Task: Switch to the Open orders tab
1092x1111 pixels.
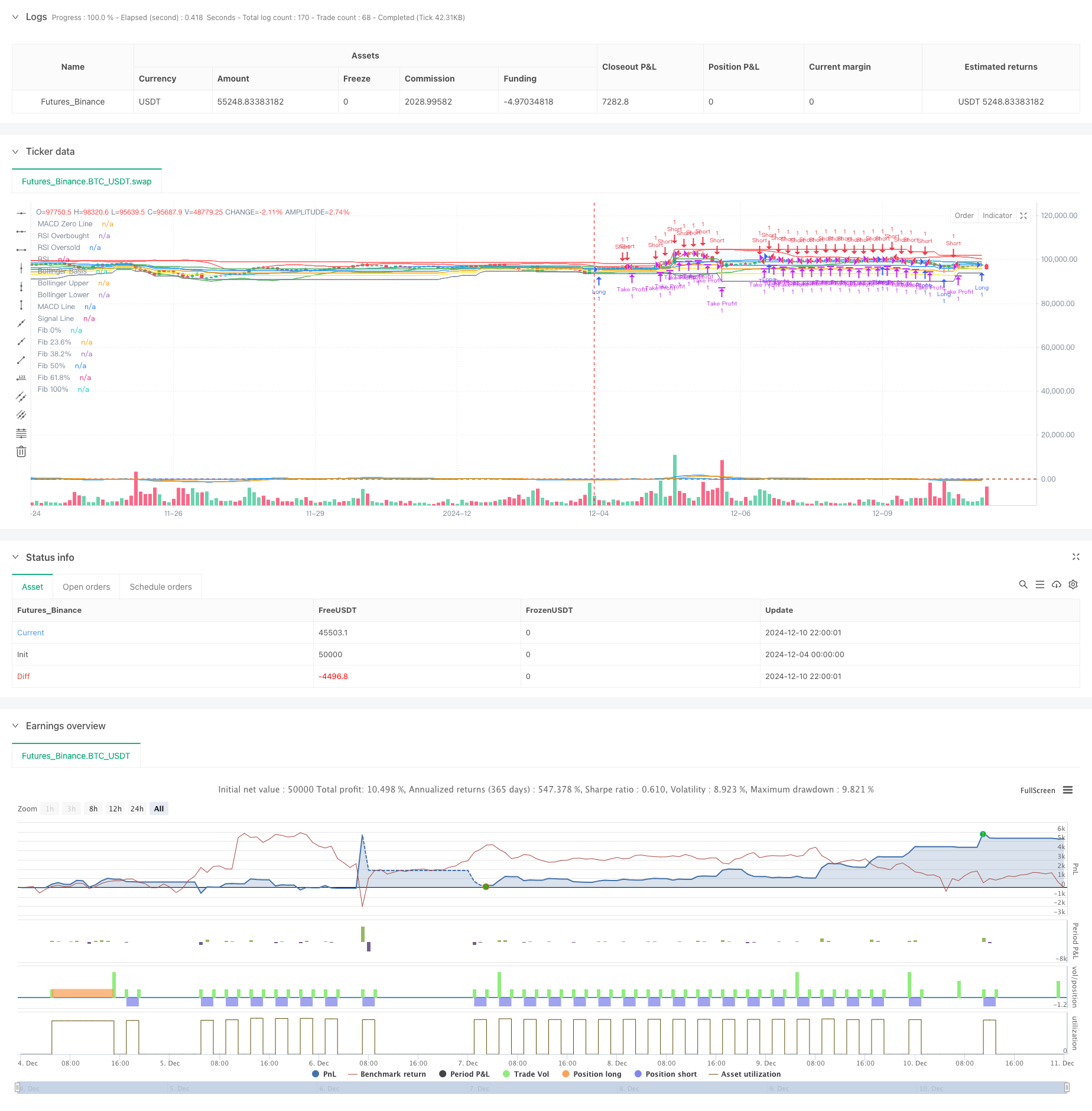Action: (x=86, y=587)
